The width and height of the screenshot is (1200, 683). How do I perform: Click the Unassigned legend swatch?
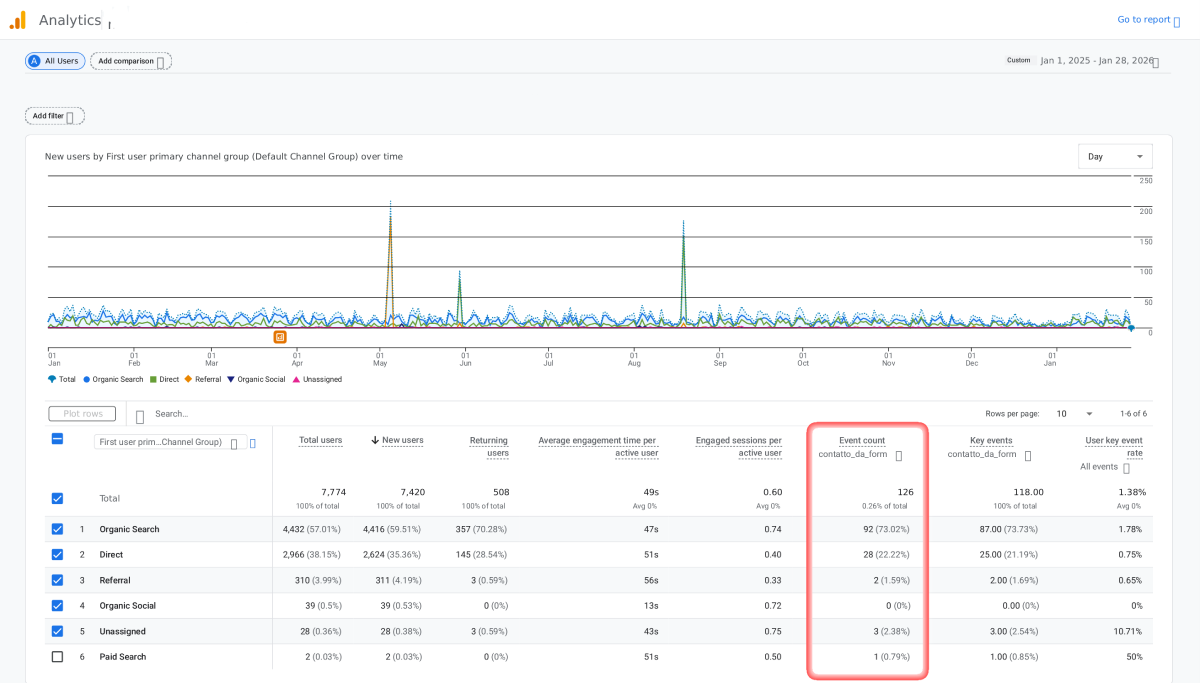(x=295, y=379)
